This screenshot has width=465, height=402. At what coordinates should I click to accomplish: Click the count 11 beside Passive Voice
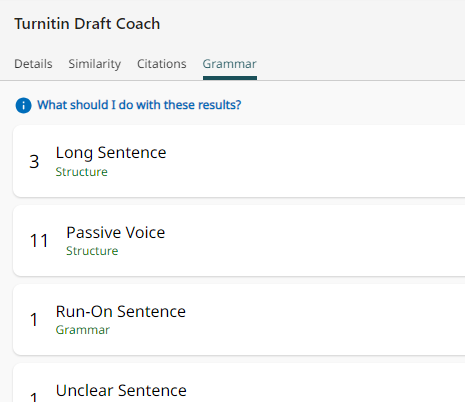click(39, 241)
